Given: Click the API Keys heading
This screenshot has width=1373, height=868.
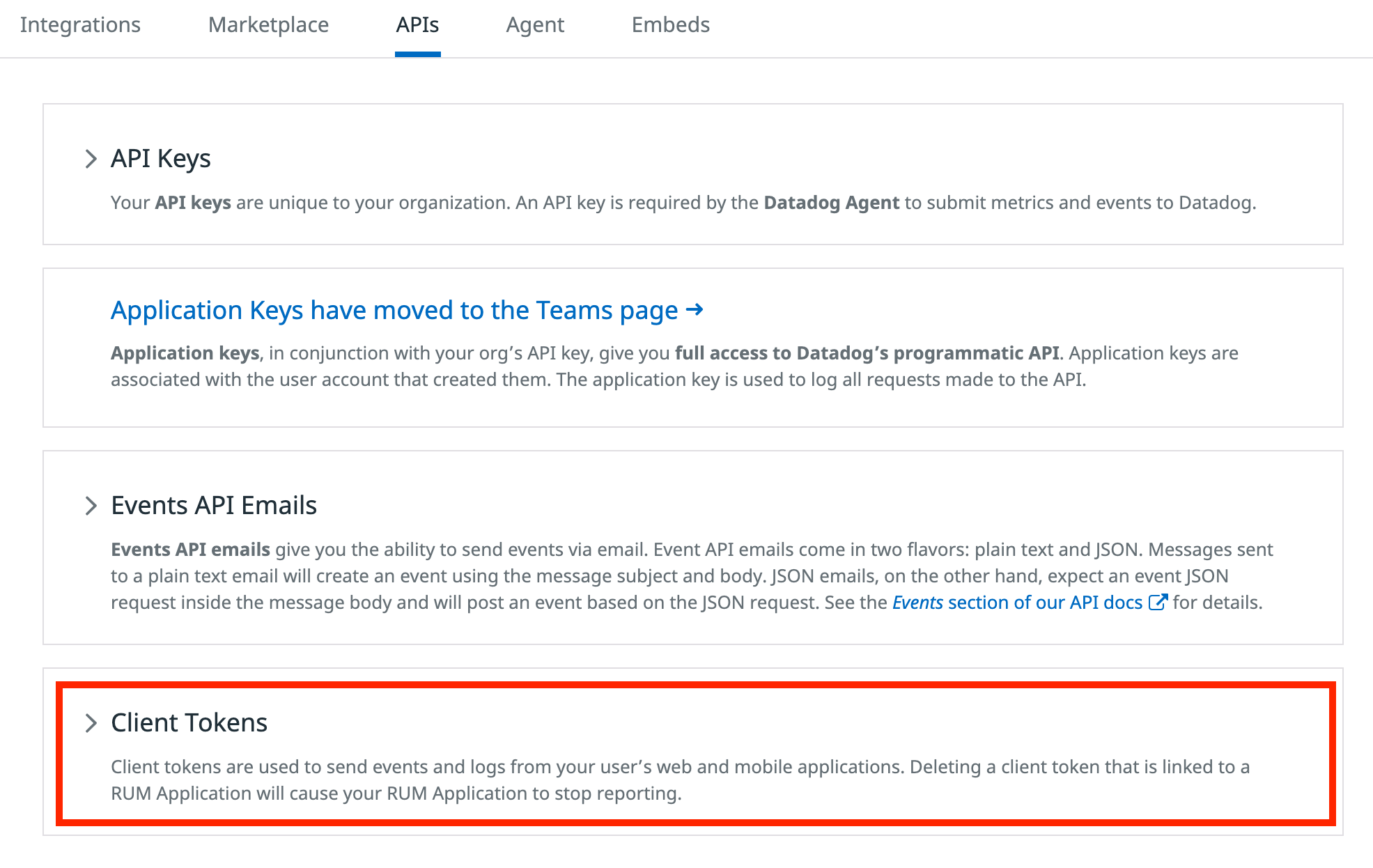Looking at the screenshot, I should point(161,159).
